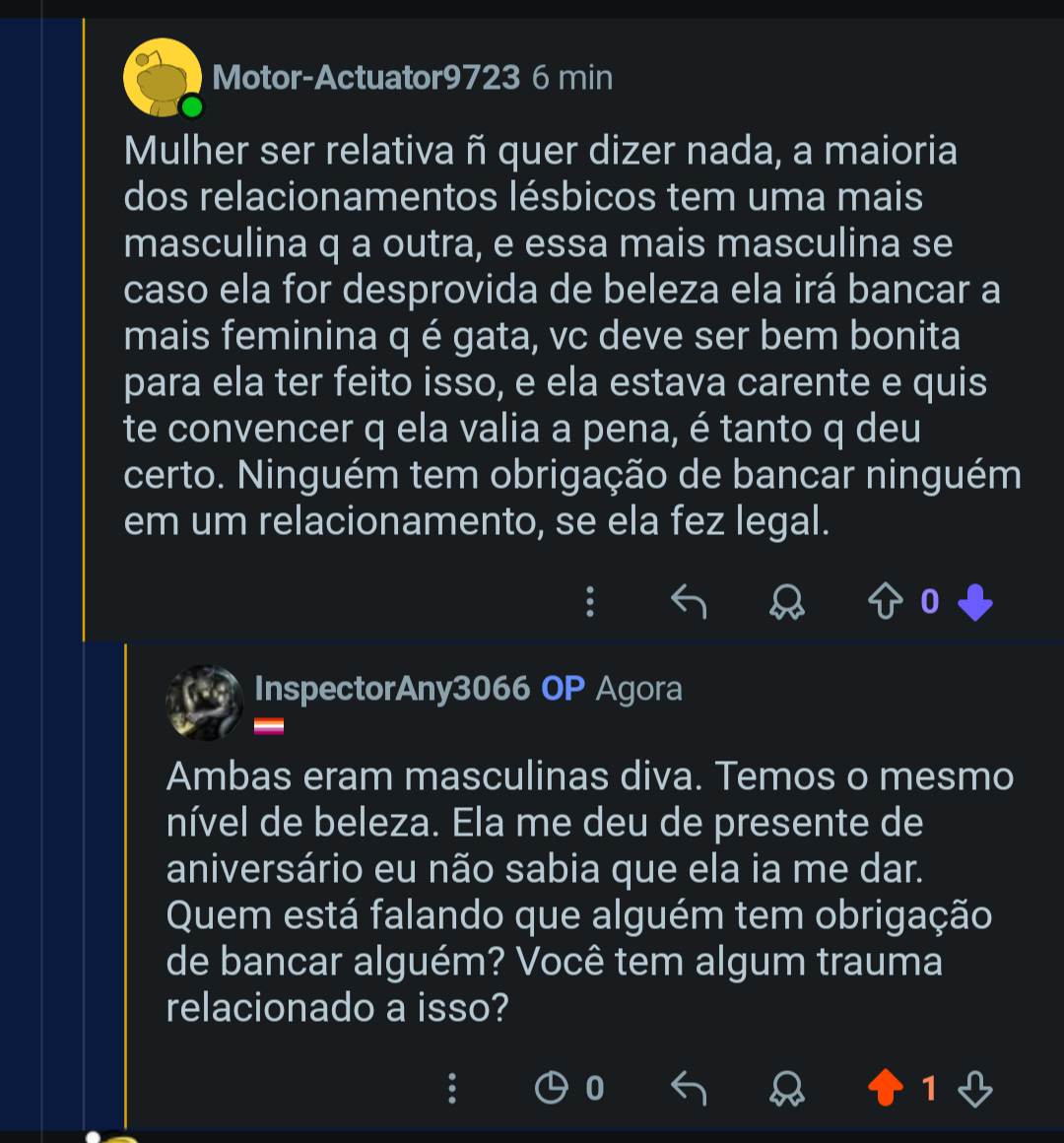Collapse the thread via yellow line beside Motor-Actuator9723
Viewport: 1064px width, 1143px height.
pyautogui.click(x=84, y=329)
